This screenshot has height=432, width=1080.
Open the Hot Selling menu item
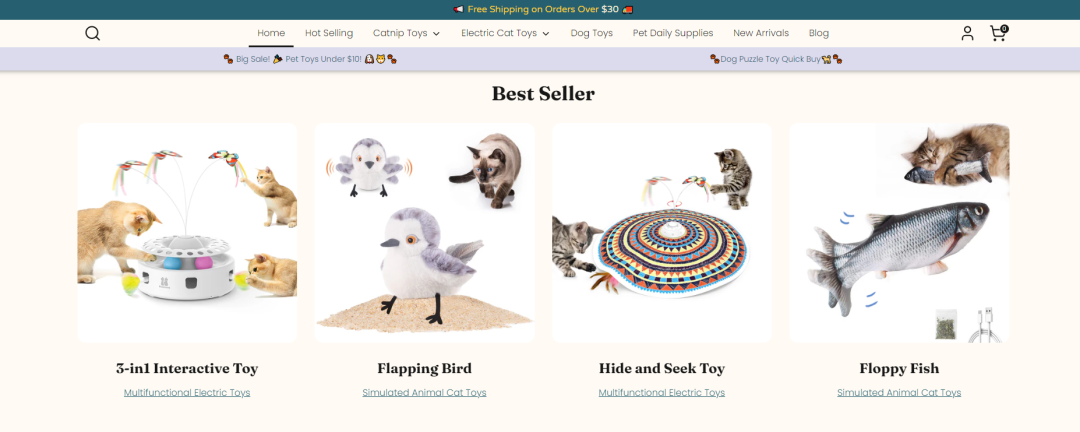329,33
